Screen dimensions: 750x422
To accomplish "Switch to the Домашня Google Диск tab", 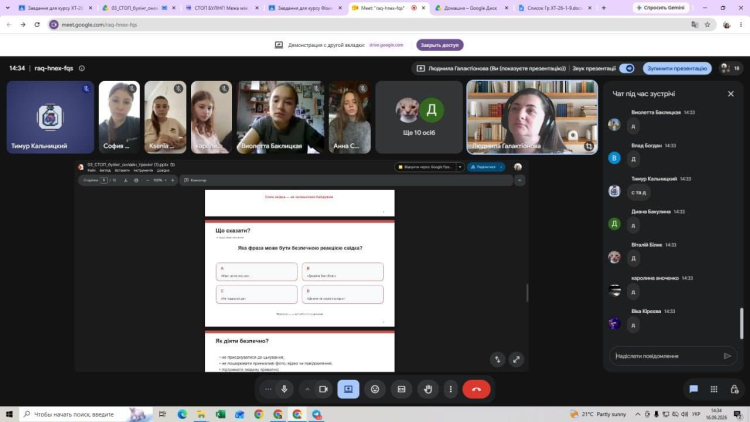I will (x=471, y=8).
